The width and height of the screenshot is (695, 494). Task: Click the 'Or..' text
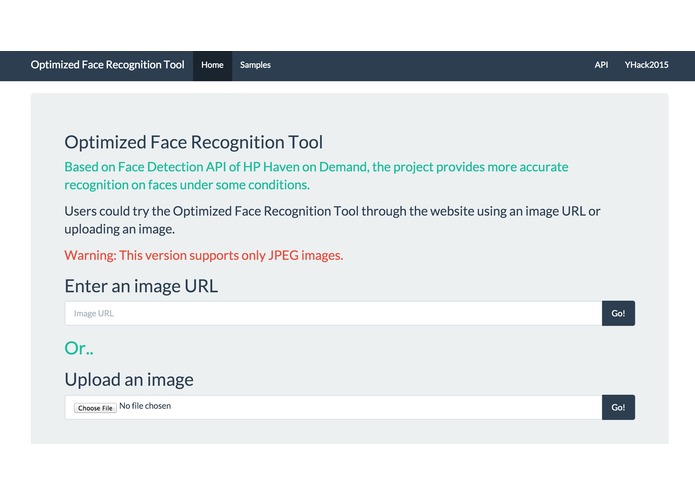[x=79, y=348]
